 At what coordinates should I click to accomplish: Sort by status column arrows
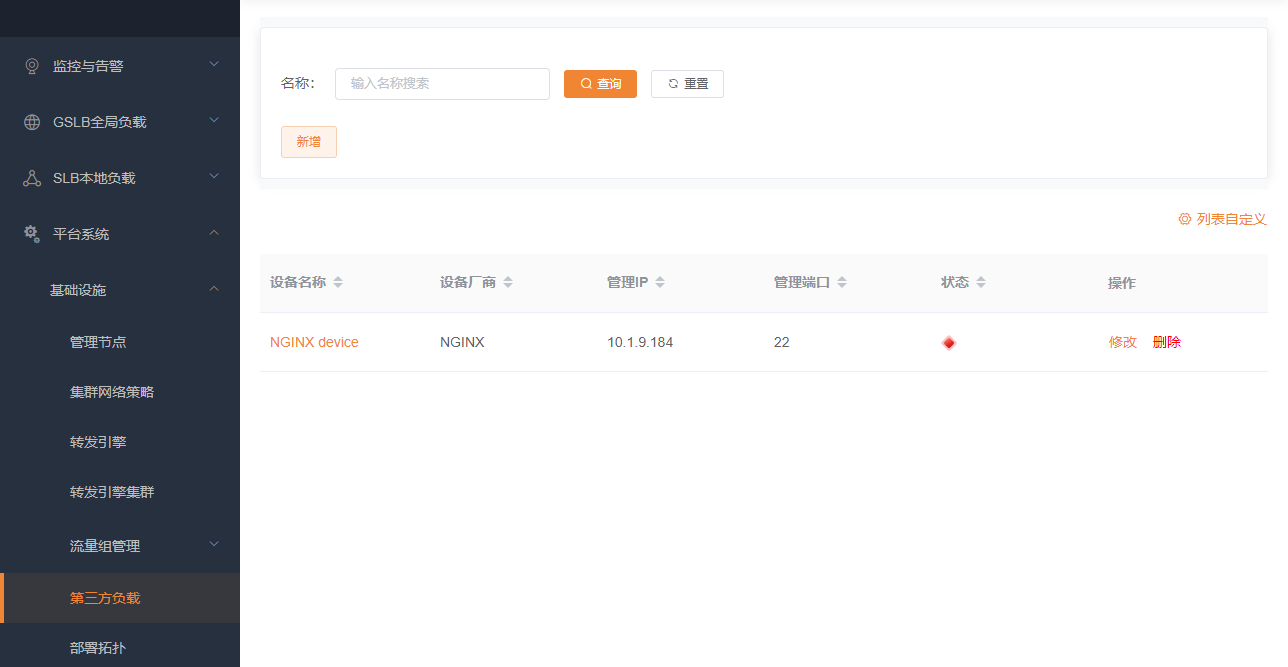pos(981,283)
